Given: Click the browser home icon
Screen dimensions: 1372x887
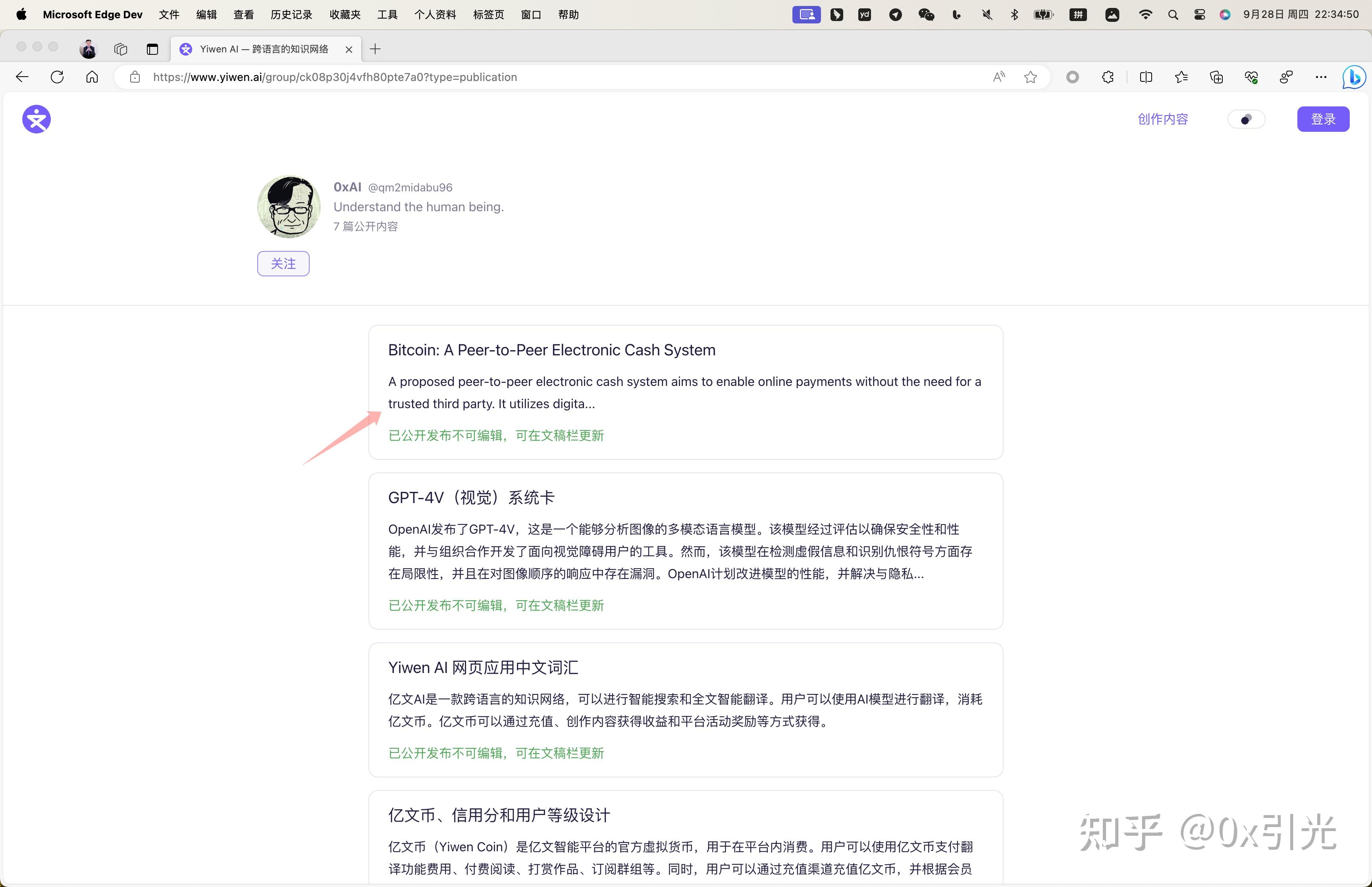Looking at the screenshot, I should point(92,77).
